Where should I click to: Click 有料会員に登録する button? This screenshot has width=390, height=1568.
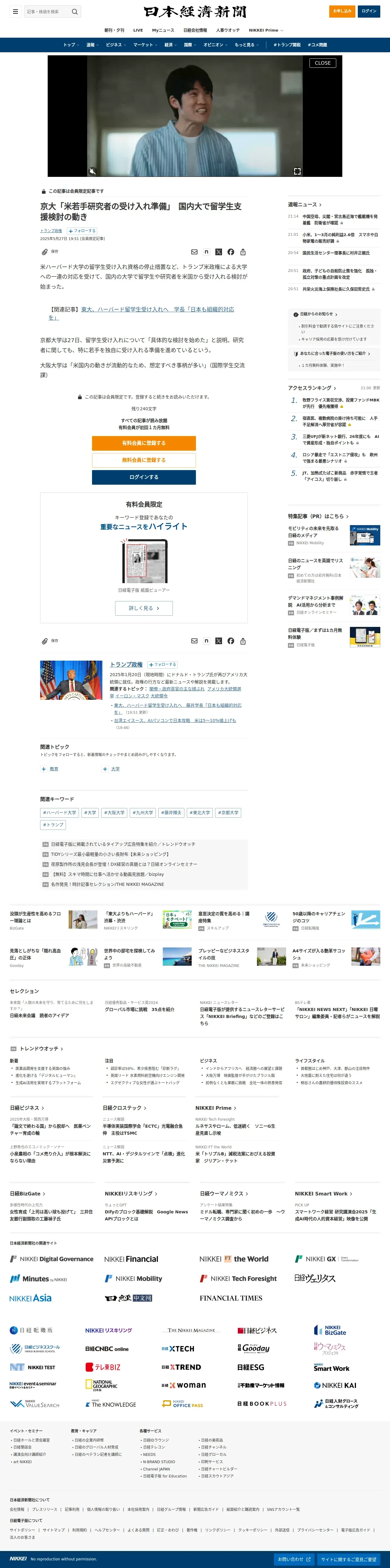[x=144, y=443]
